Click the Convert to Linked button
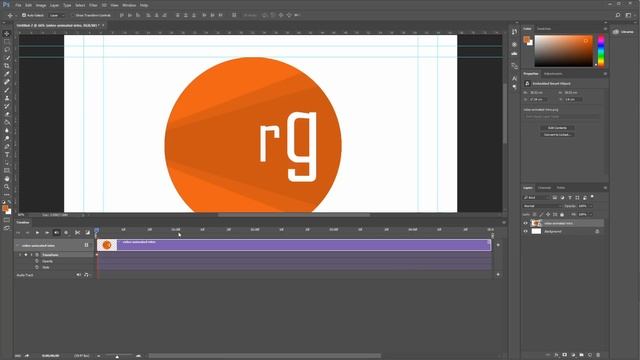Screen dimensions: 640x360 pos(557,134)
